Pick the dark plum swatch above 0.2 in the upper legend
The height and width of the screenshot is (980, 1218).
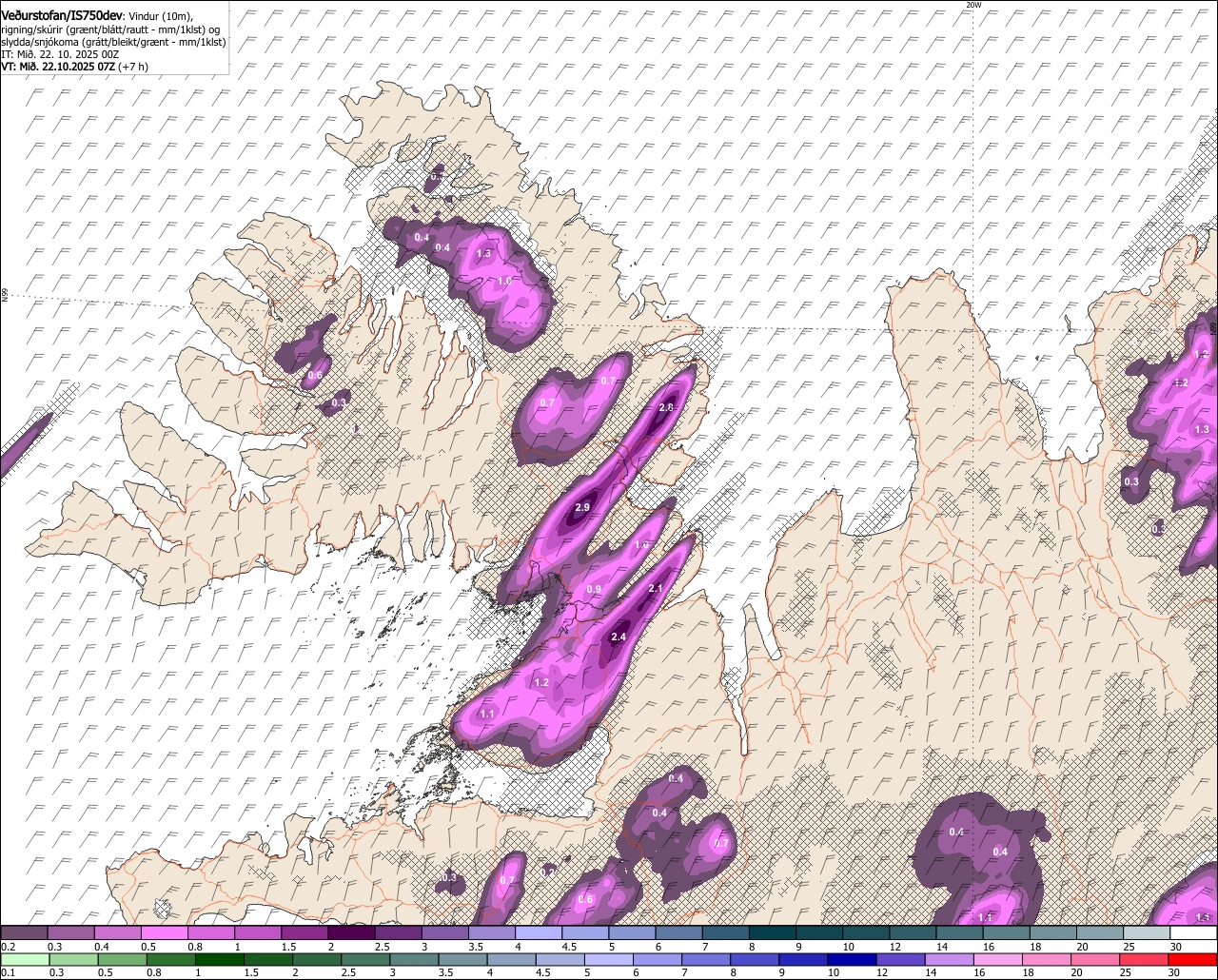pos(24,932)
